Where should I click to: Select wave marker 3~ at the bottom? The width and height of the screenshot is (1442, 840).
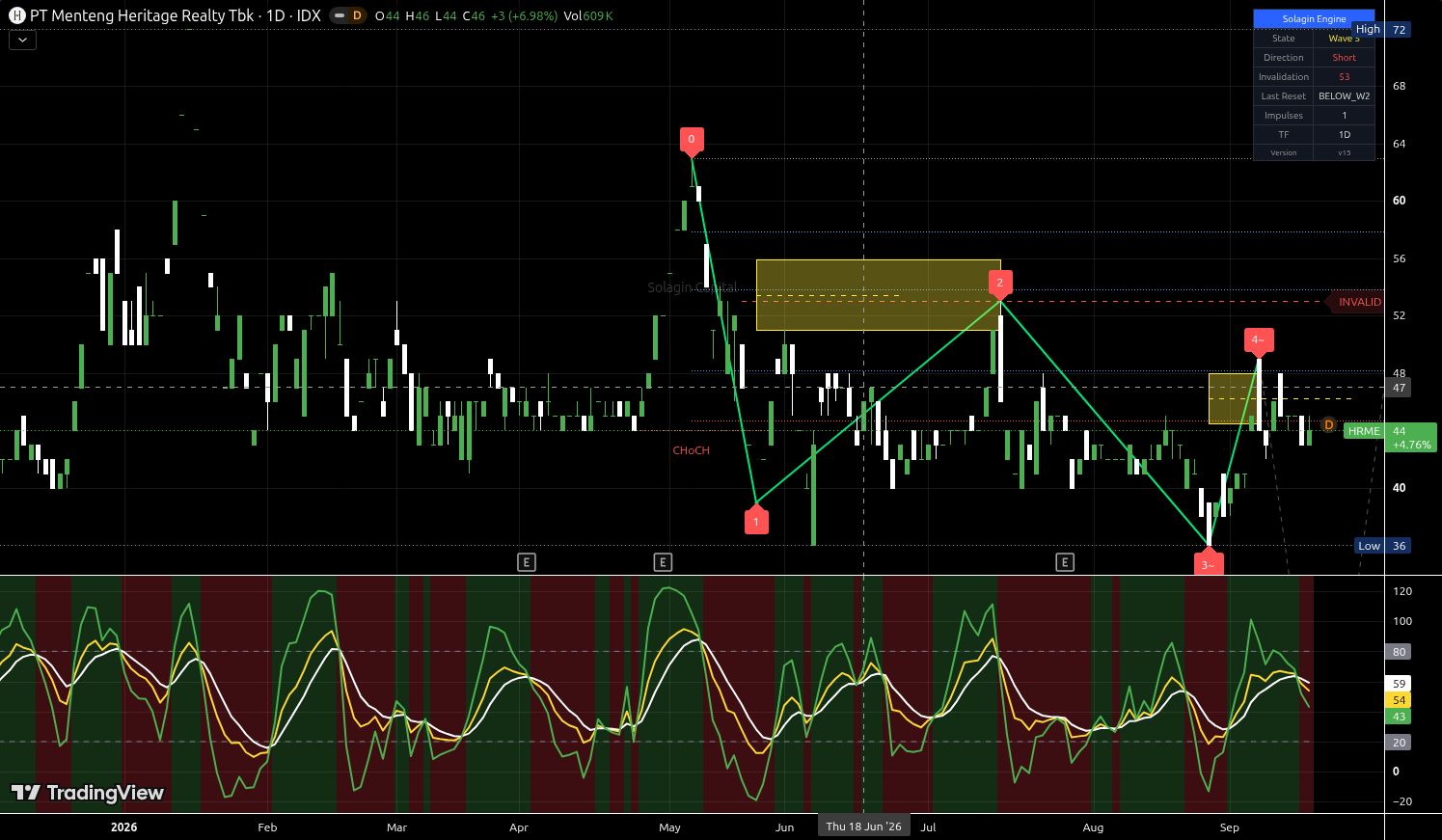coord(1208,563)
